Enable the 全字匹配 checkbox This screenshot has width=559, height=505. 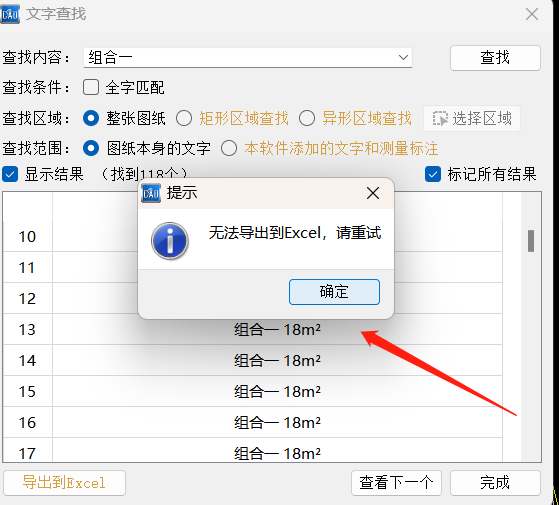point(91,87)
